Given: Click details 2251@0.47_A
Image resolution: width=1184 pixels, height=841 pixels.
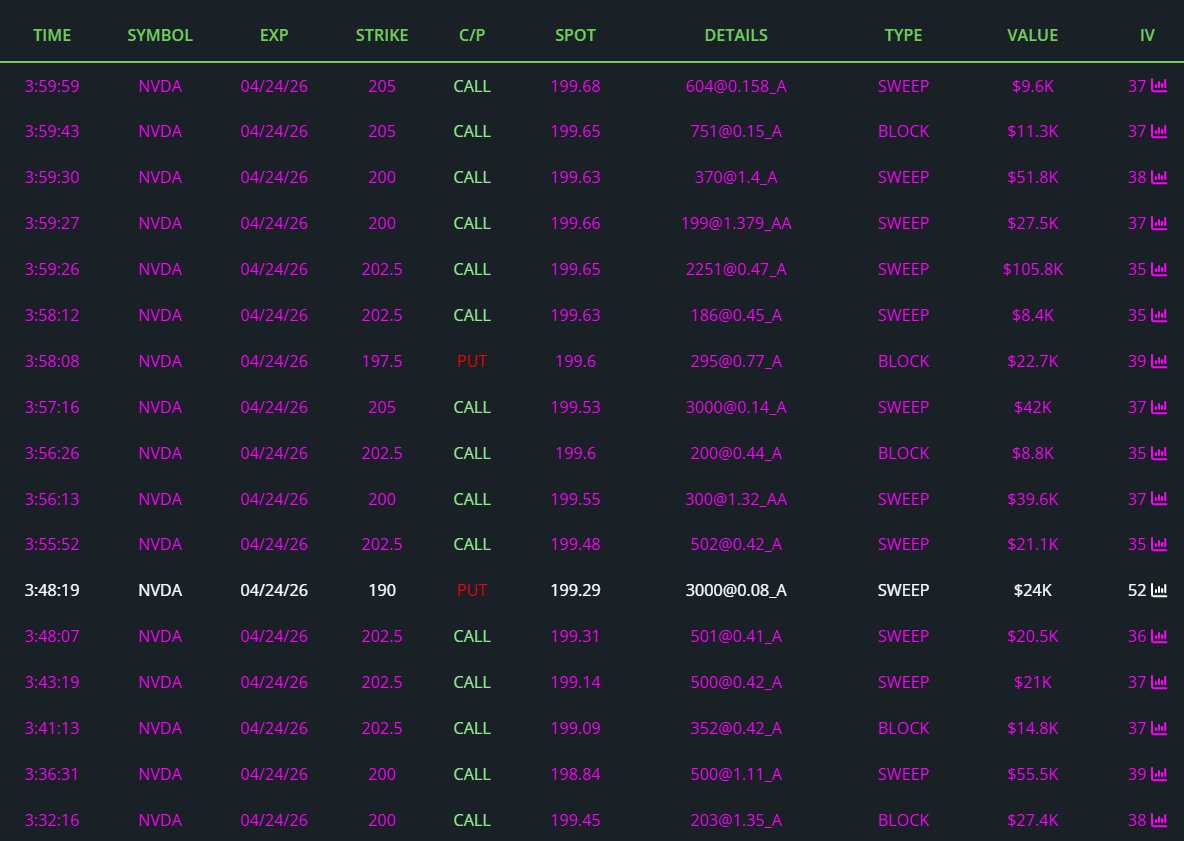Looking at the screenshot, I should 736,270.
